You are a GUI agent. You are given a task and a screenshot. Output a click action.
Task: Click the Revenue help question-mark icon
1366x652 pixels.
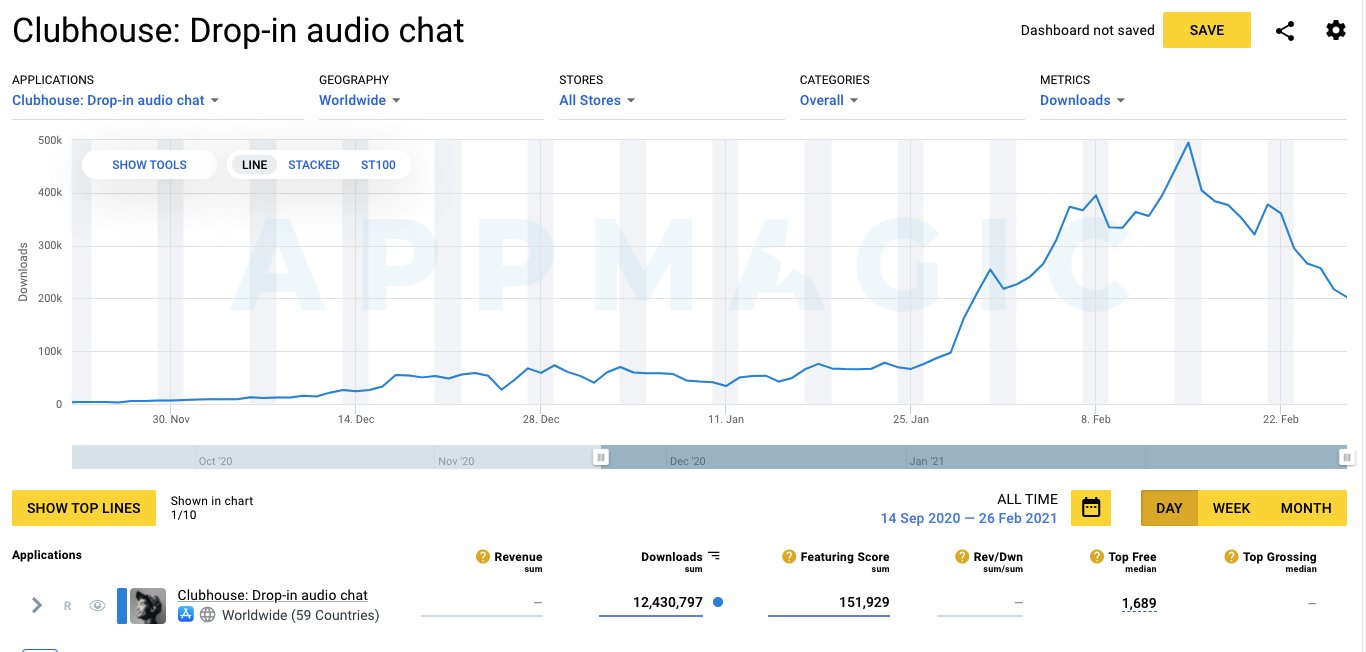(x=483, y=557)
